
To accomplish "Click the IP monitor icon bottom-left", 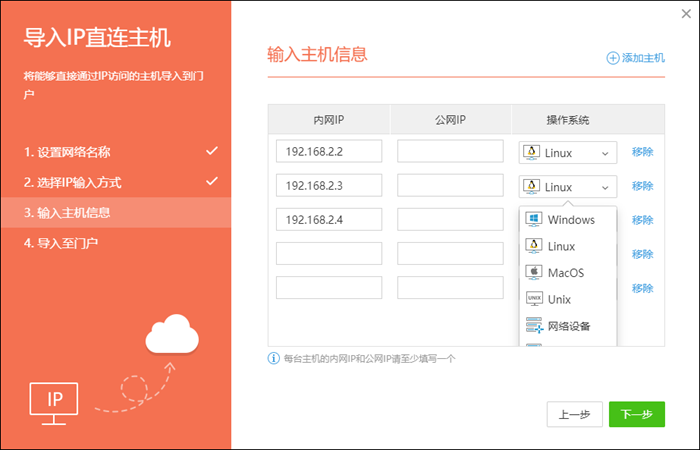I will 55,402.
